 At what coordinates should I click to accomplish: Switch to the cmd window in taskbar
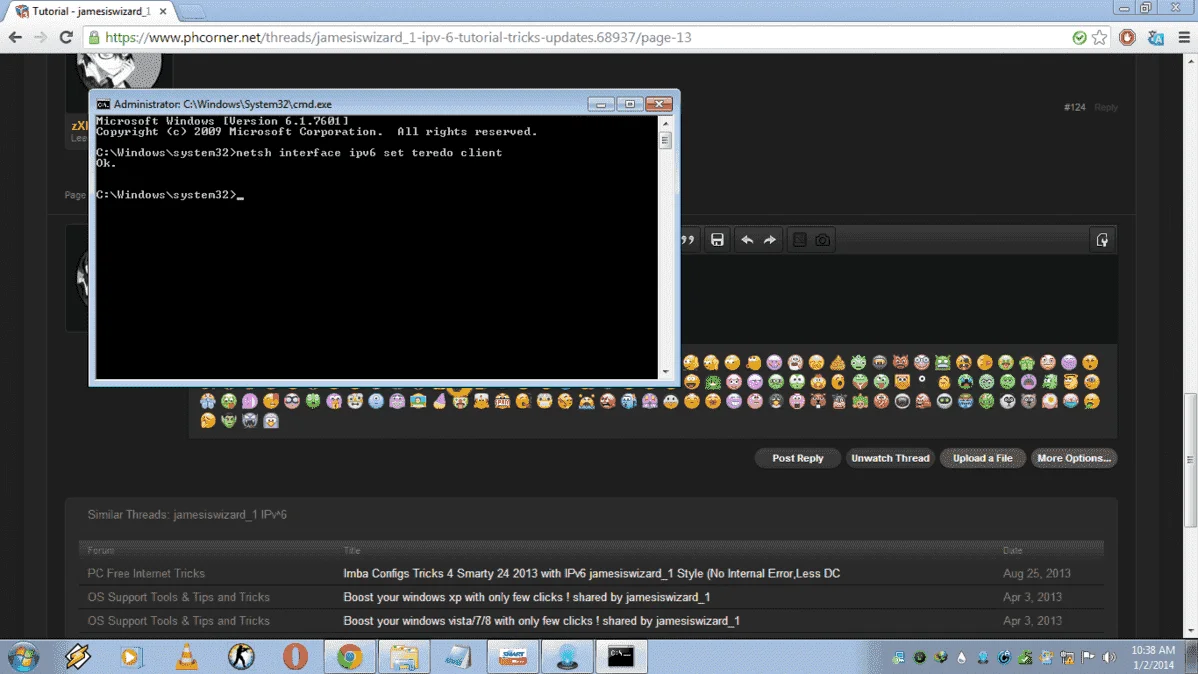620,656
